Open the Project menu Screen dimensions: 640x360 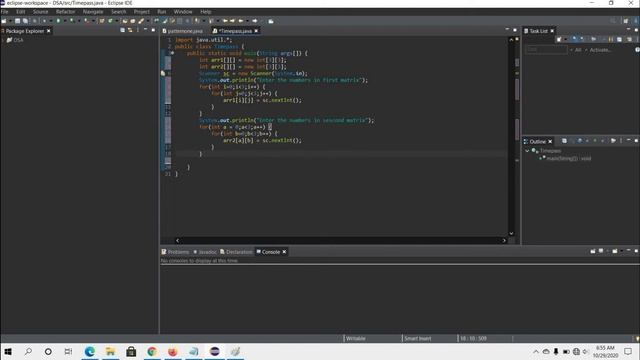click(142, 12)
